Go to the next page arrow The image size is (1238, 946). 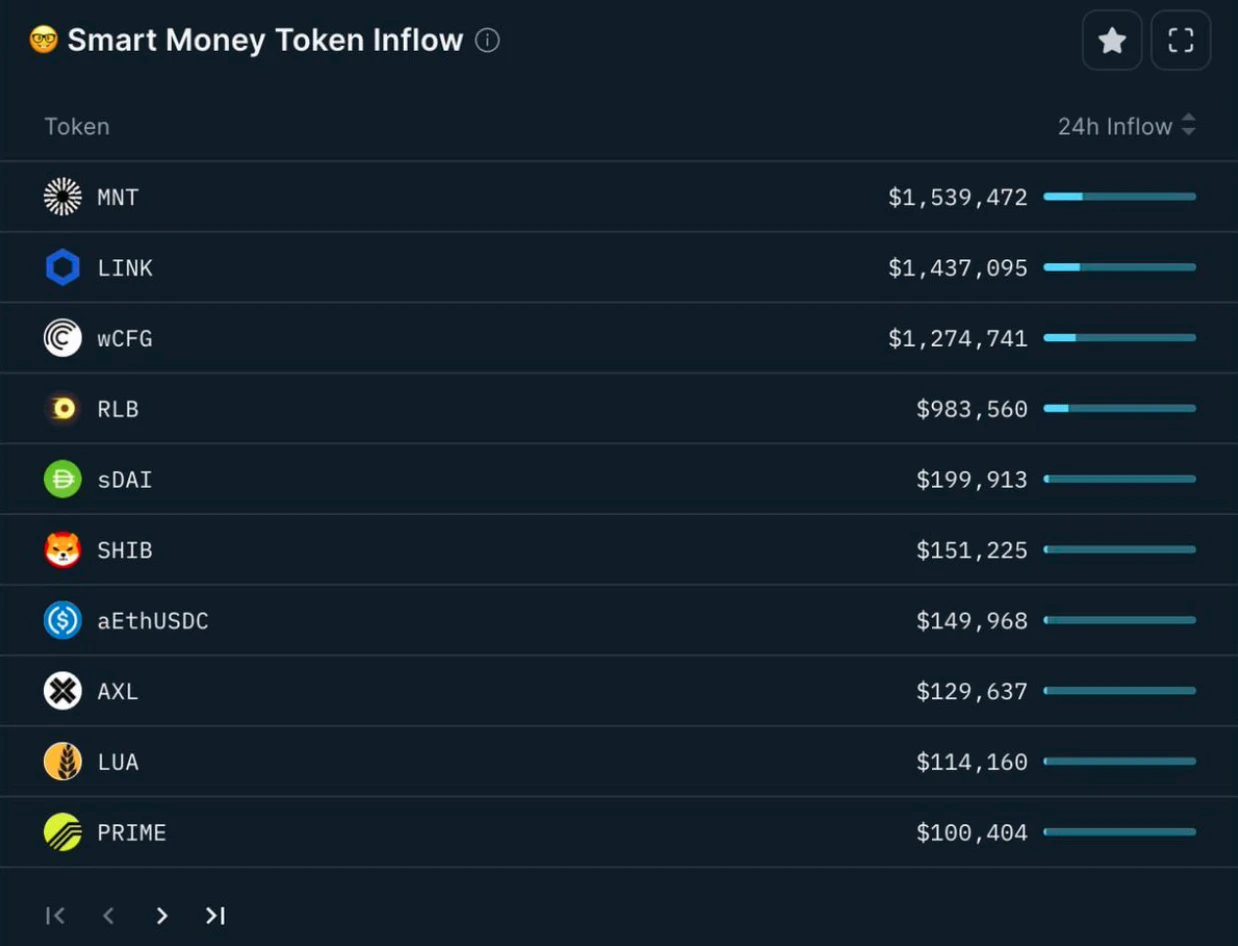pos(162,916)
